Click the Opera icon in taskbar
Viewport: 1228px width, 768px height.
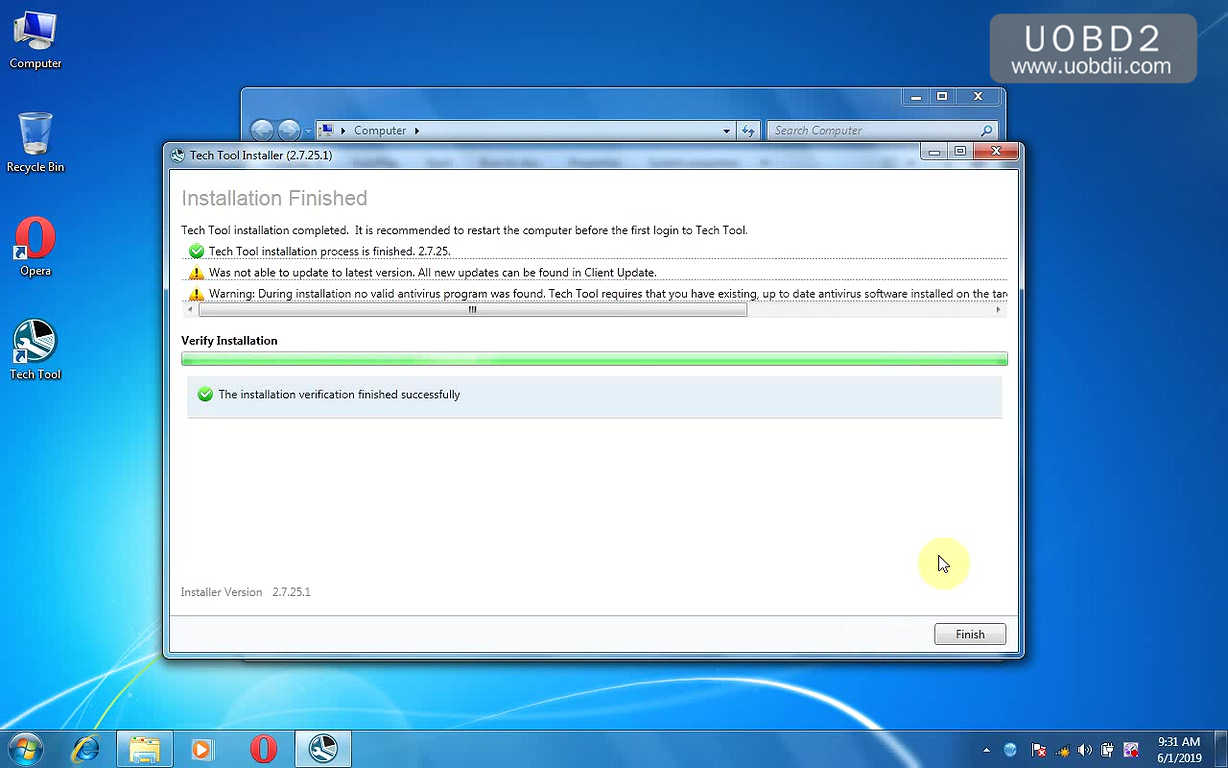point(263,748)
